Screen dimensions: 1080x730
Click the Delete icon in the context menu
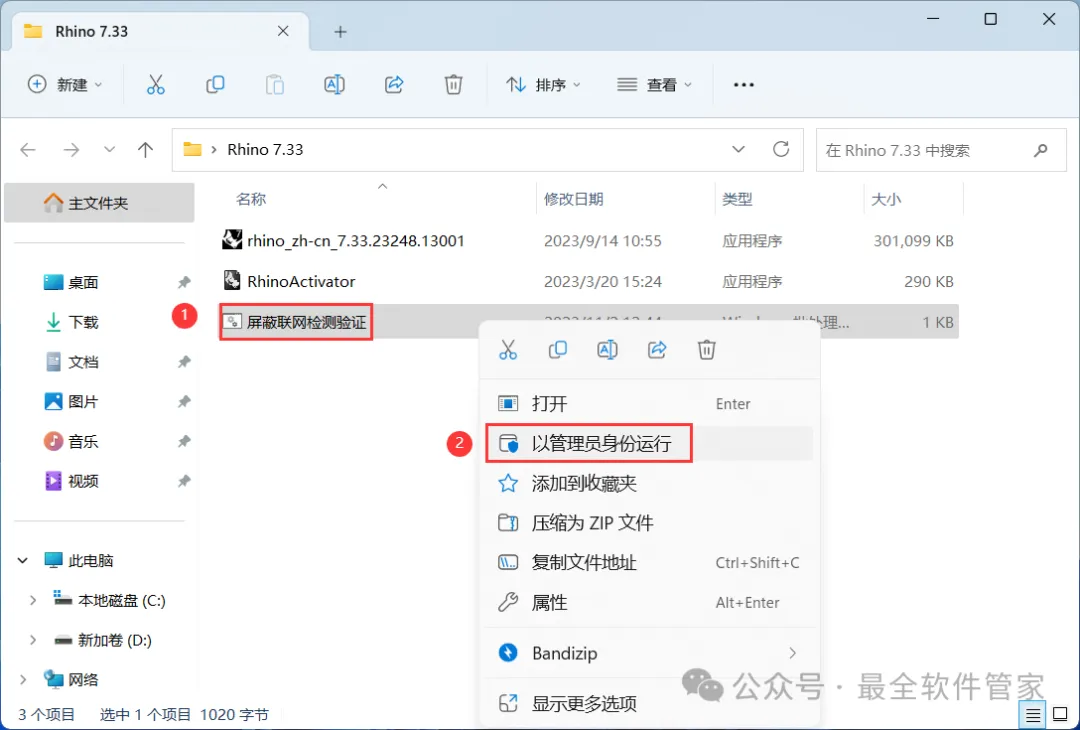[707, 350]
